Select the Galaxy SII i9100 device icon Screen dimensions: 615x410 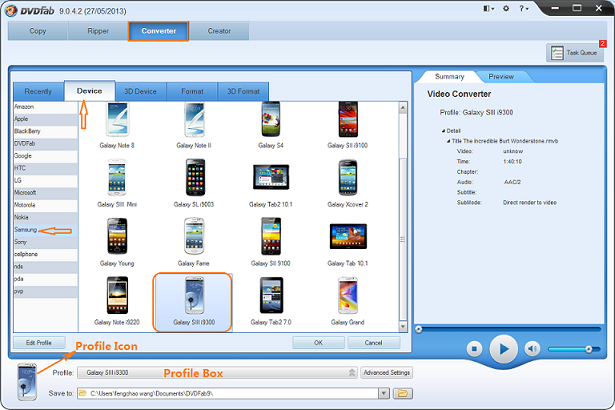pos(348,120)
